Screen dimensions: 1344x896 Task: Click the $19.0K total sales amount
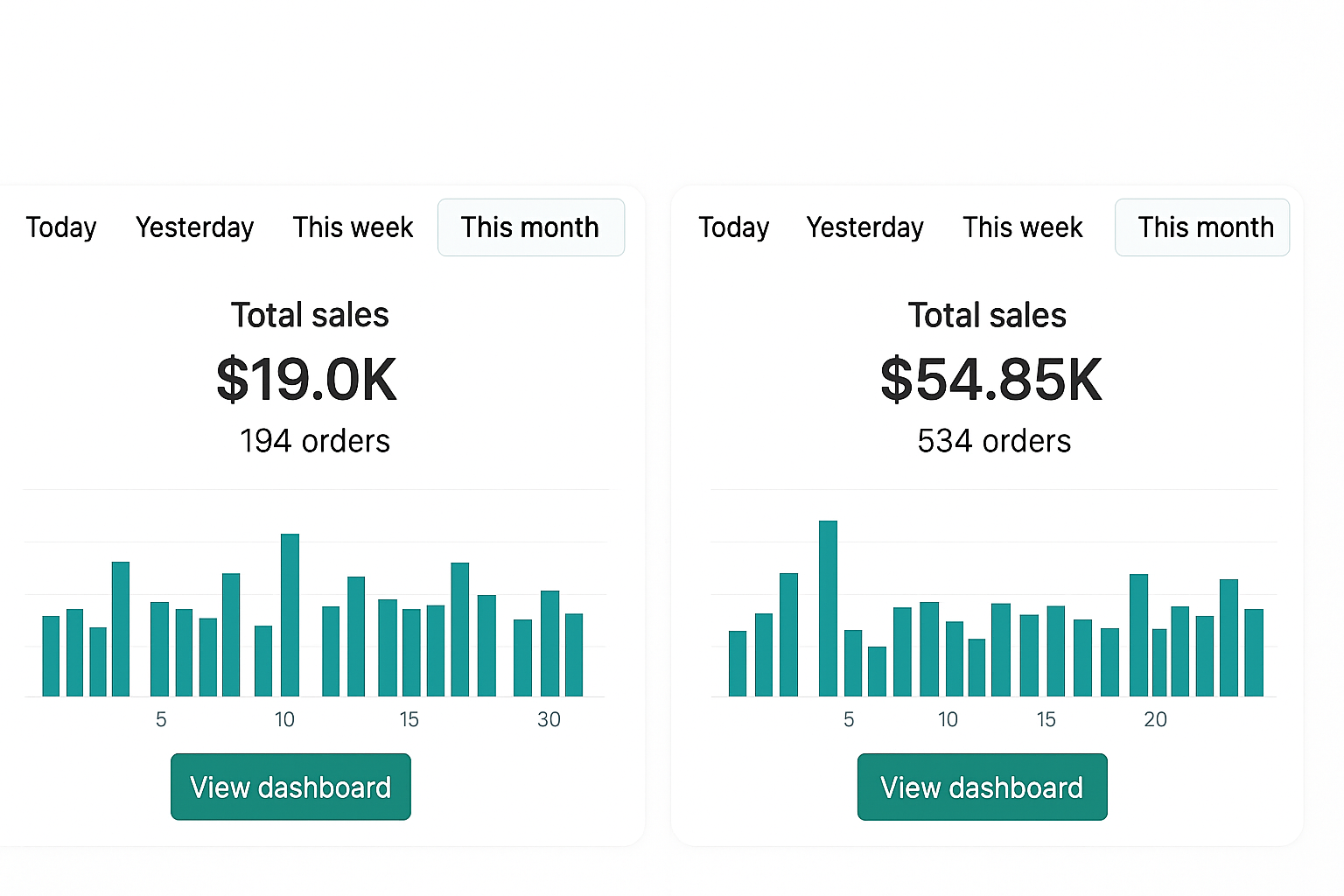[x=307, y=380]
